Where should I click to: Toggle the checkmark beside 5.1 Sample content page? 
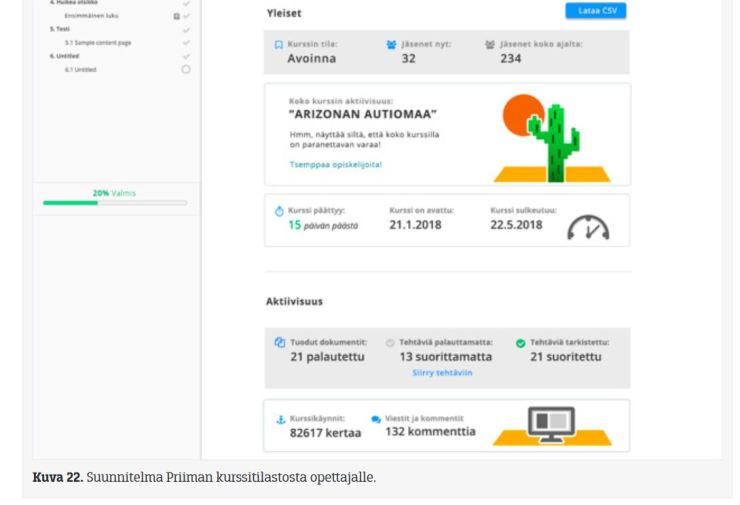click(x=186, y=43)
